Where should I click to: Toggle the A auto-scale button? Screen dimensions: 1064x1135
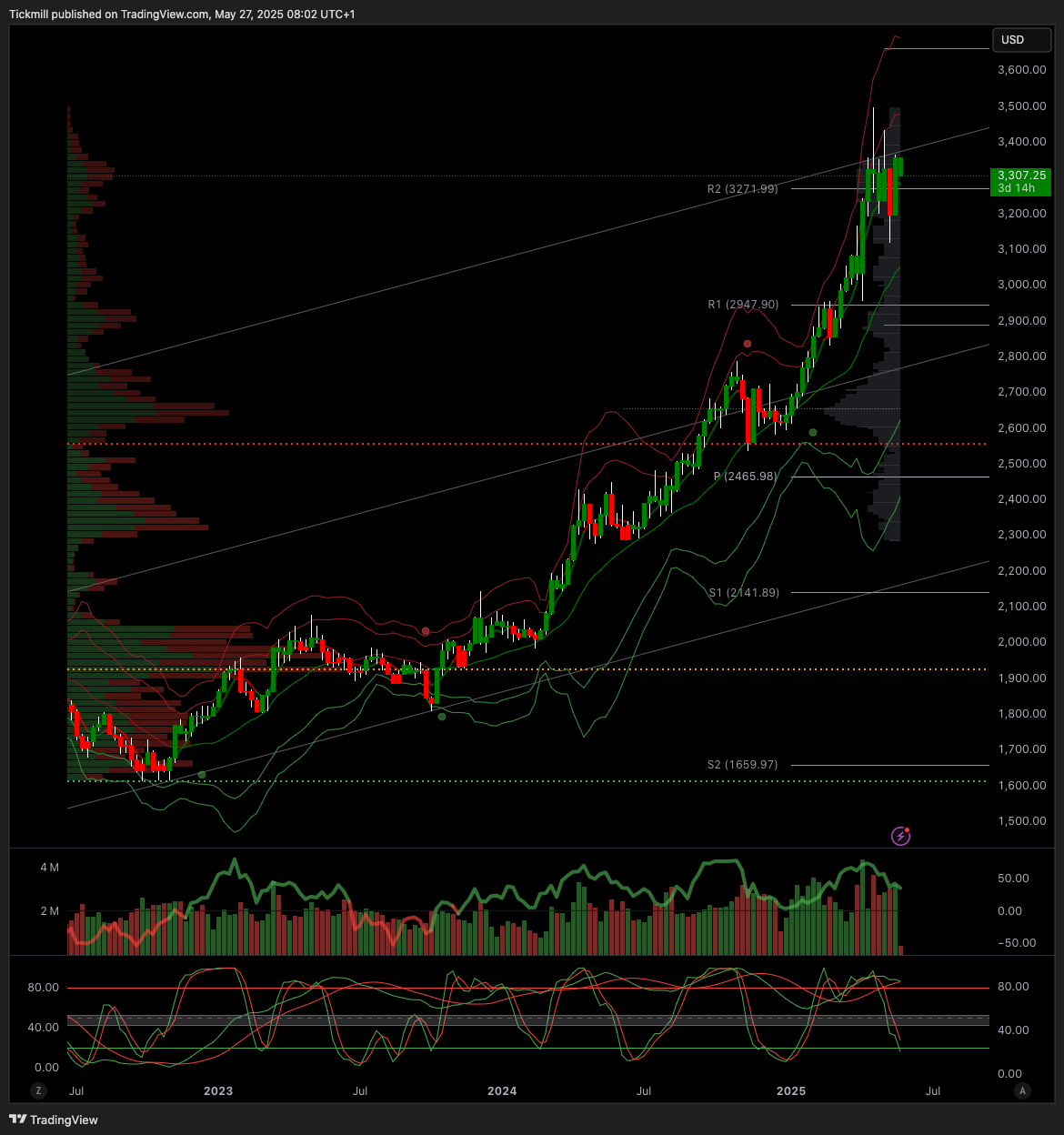[1022, 1090]
